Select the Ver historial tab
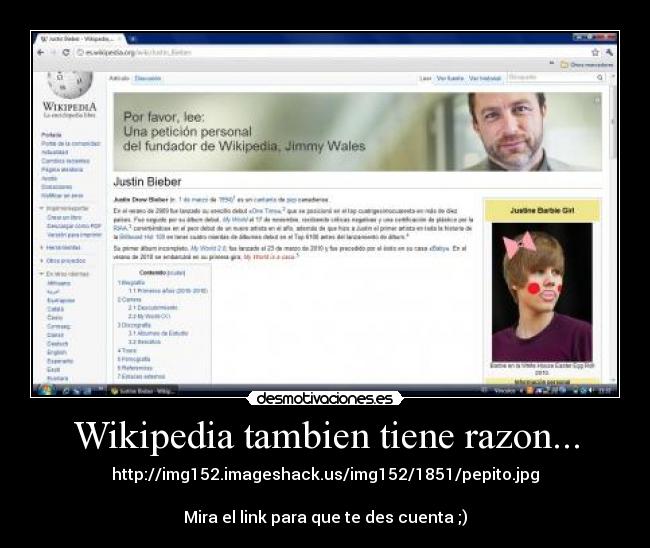This screenshot has height=548, width=650. pos(485,78)
